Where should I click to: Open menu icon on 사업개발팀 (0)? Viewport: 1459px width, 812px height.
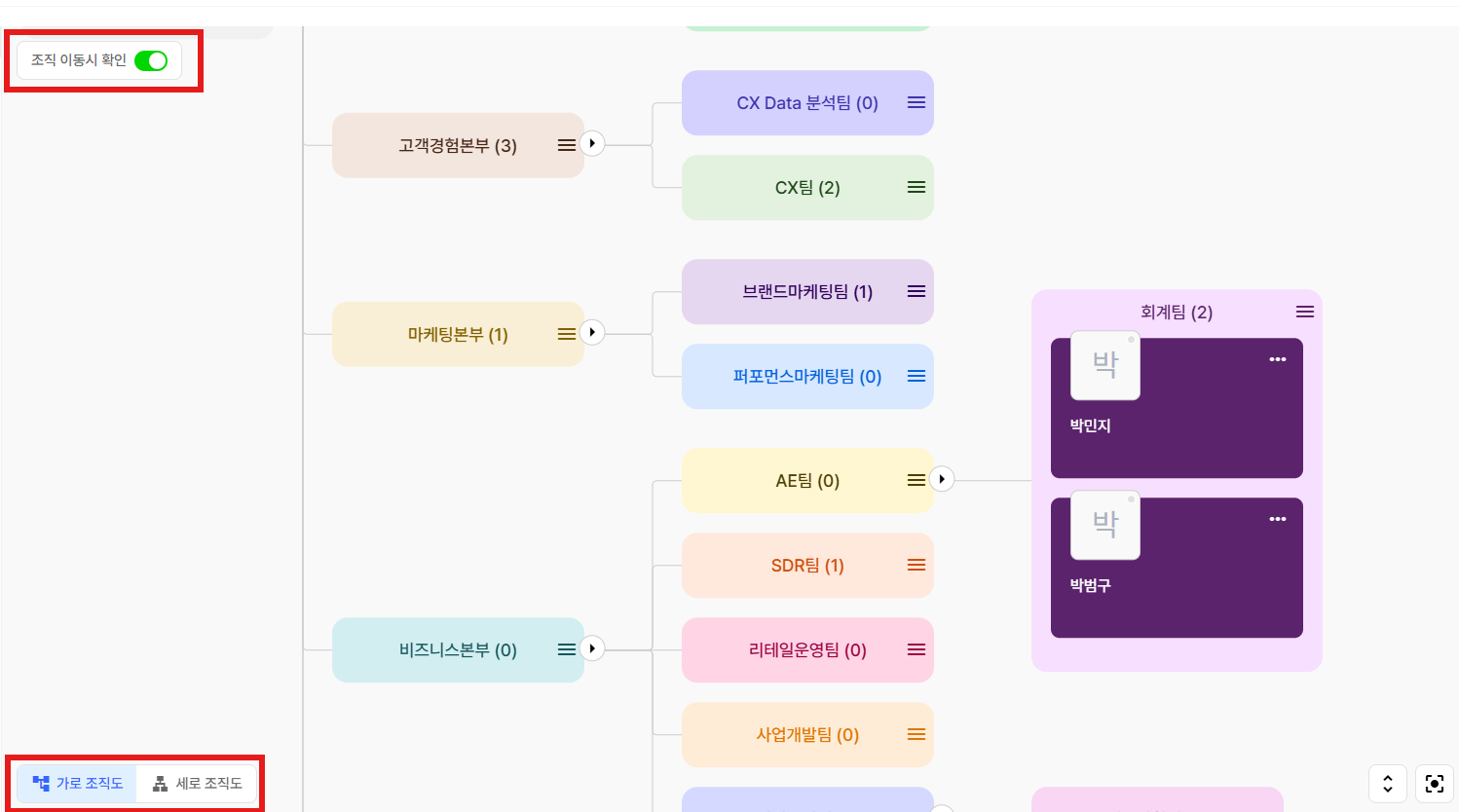pyautogui.click(x=917, y=734)
